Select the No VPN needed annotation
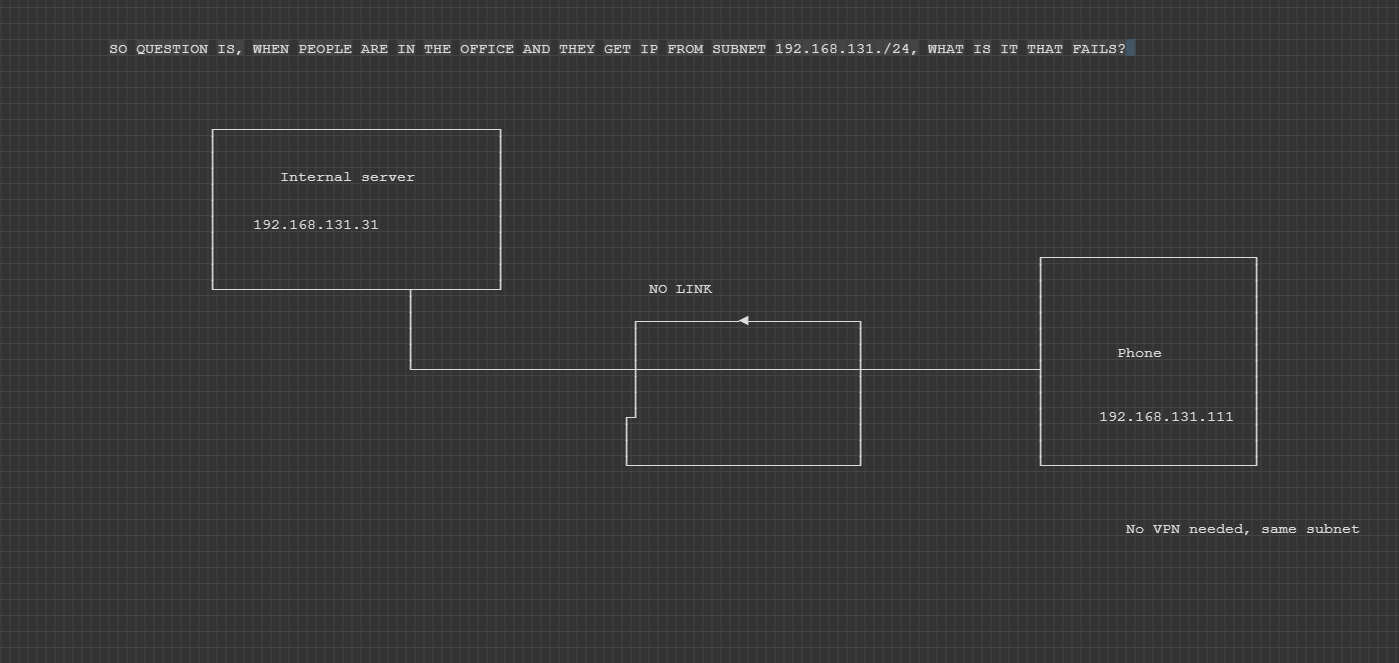This screenshot has width=1399, height=663. point(1241,528)
